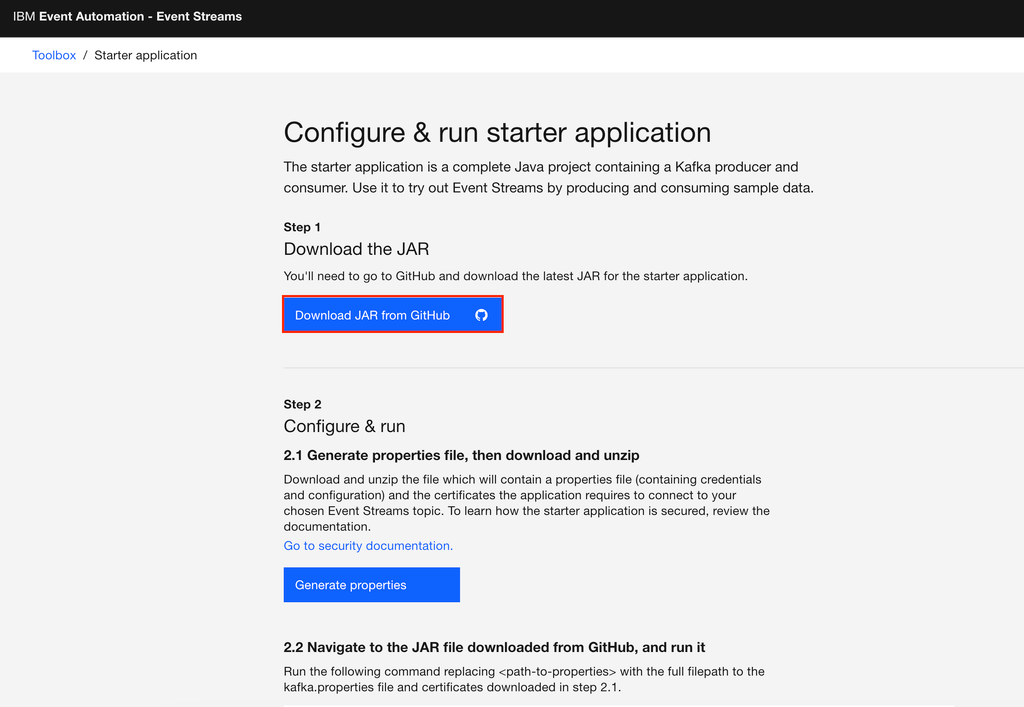The height and width of the screenshot is (707, 1024).
Task: Click the Step 2 label
Action: click(302, 404)
